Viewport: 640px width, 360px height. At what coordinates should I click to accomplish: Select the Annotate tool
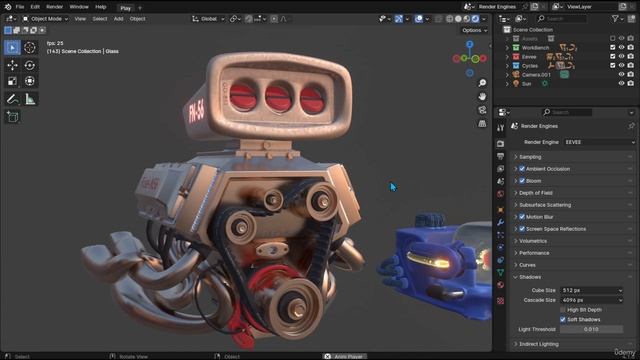point(12,99)
